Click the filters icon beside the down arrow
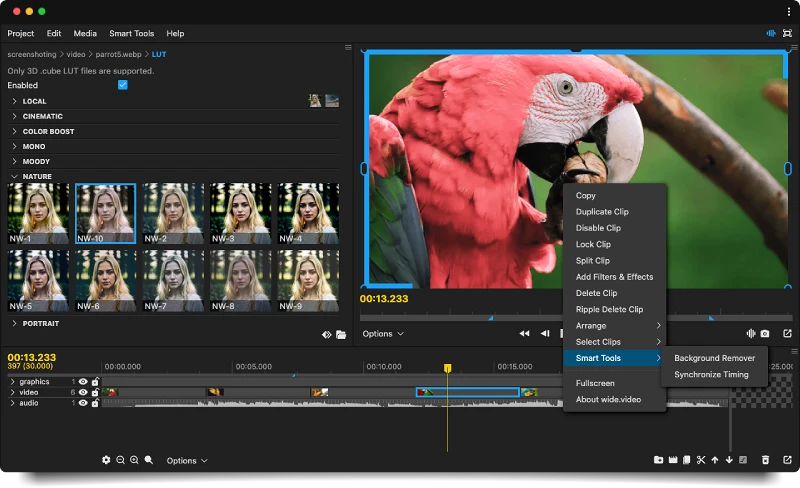 click(x=743, y=460)
